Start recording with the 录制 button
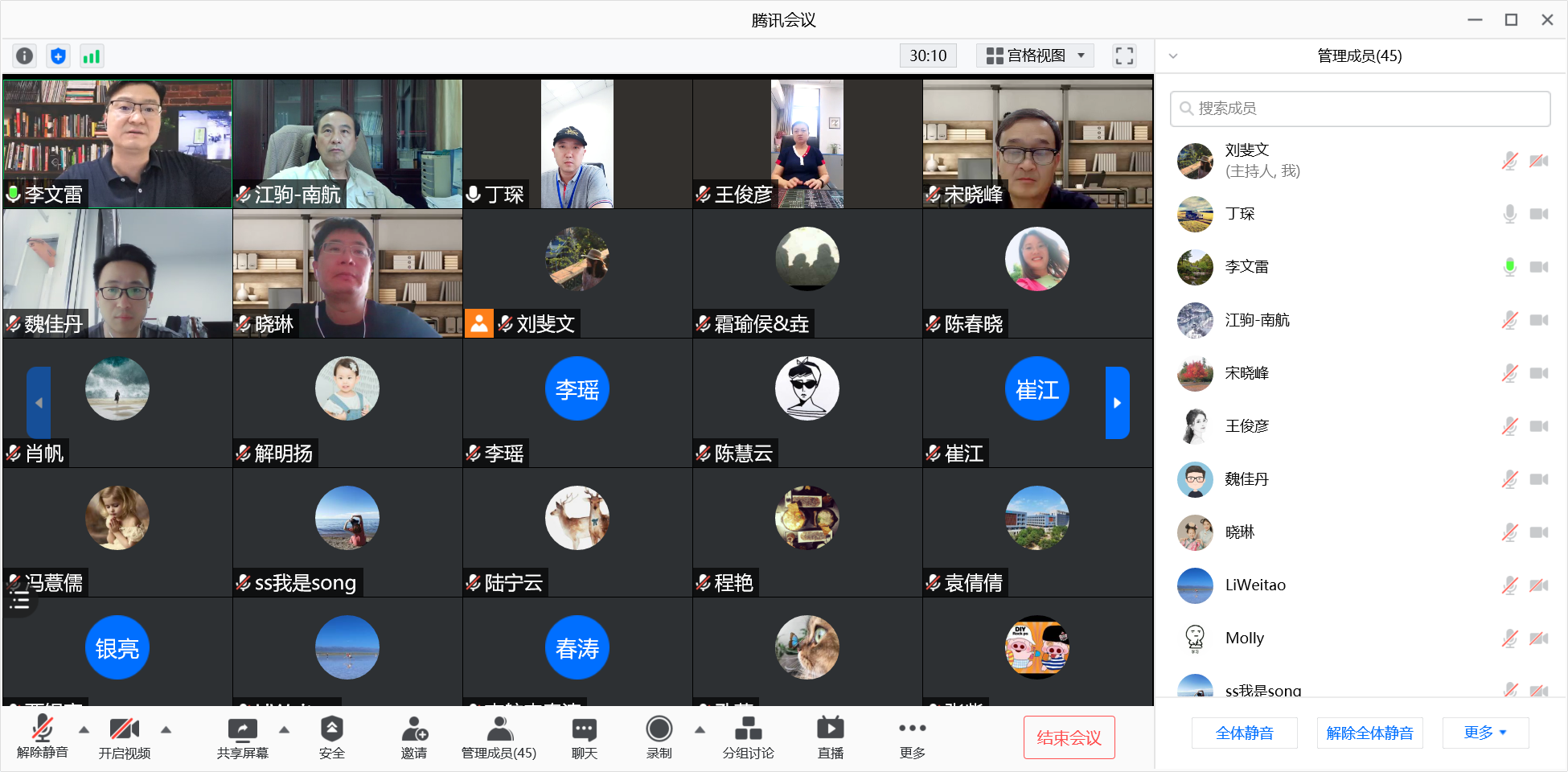 pyautogui.click(x=659, y=737)
